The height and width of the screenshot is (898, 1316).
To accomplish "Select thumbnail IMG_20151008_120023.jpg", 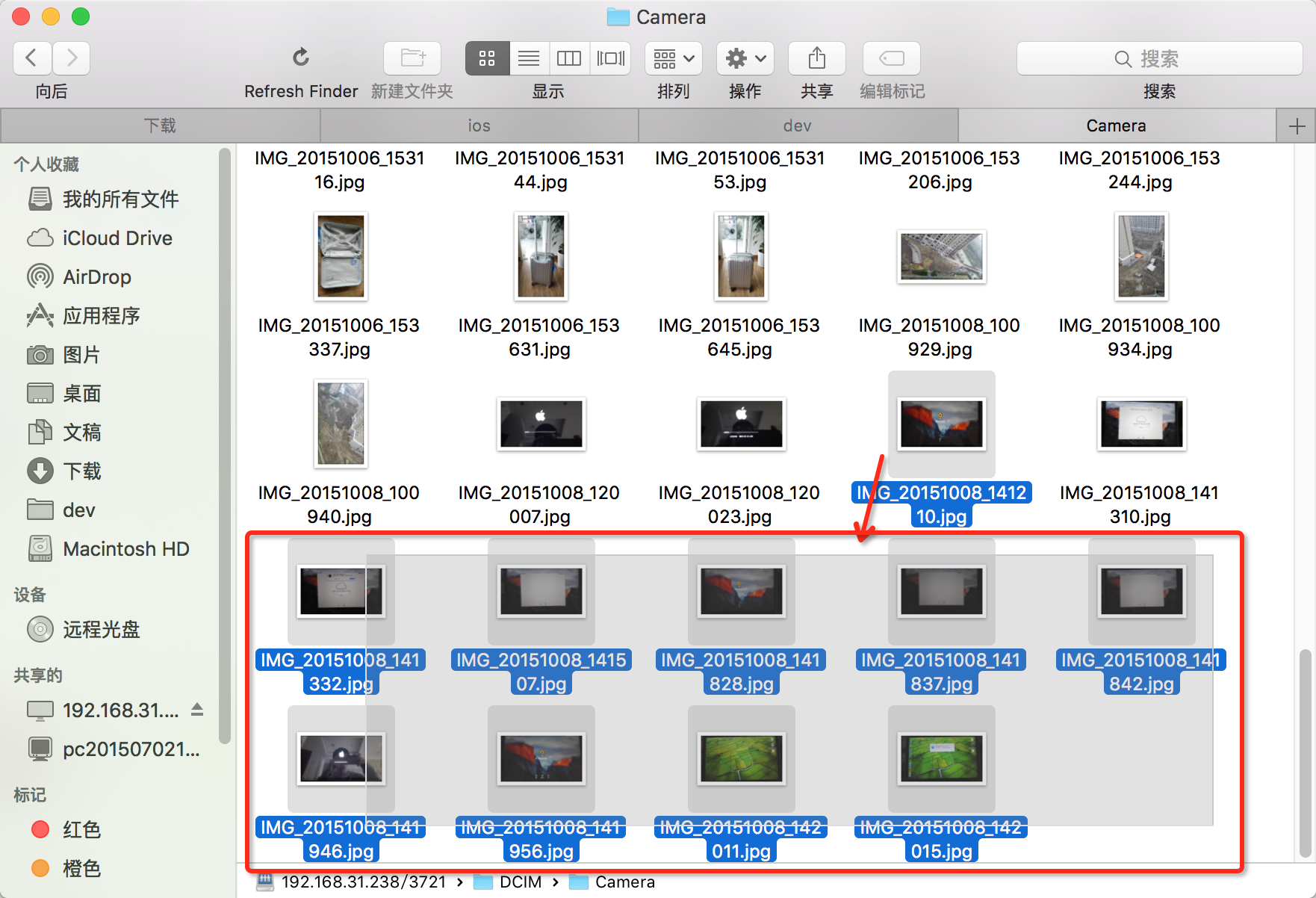I will [741, 424].
